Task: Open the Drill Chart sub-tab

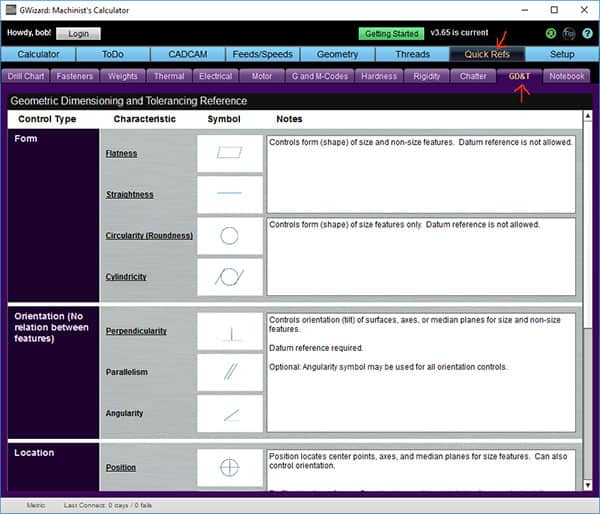Action: (26, 76)
